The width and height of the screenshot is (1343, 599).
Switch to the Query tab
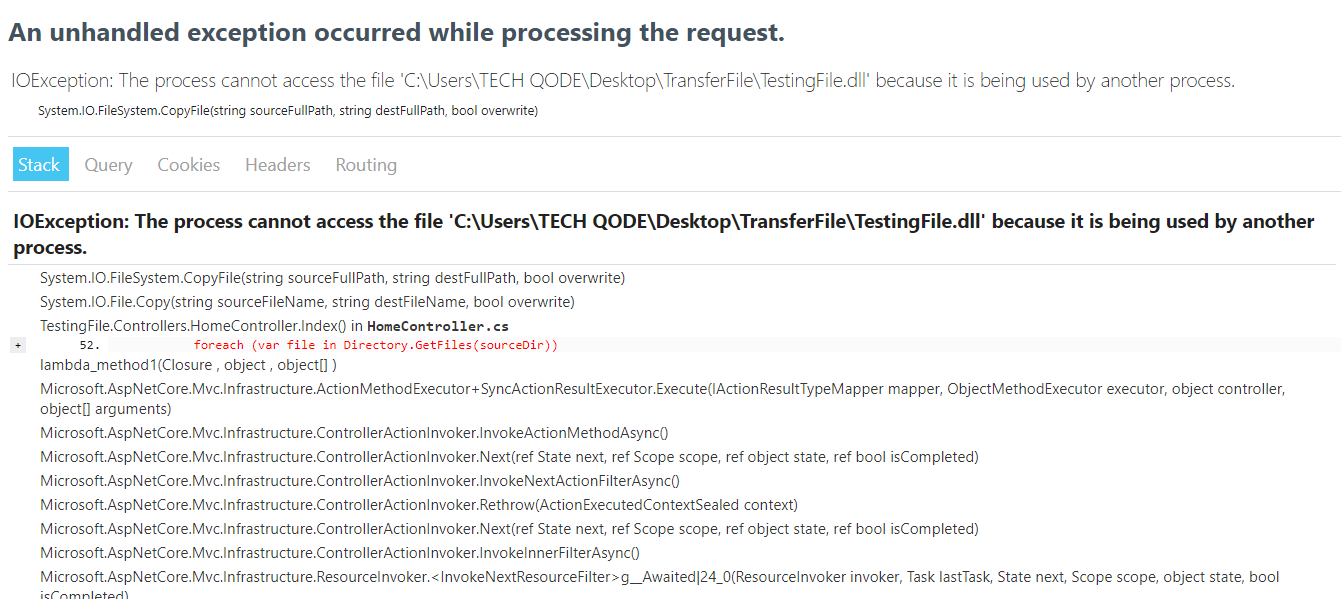(108, 165)
